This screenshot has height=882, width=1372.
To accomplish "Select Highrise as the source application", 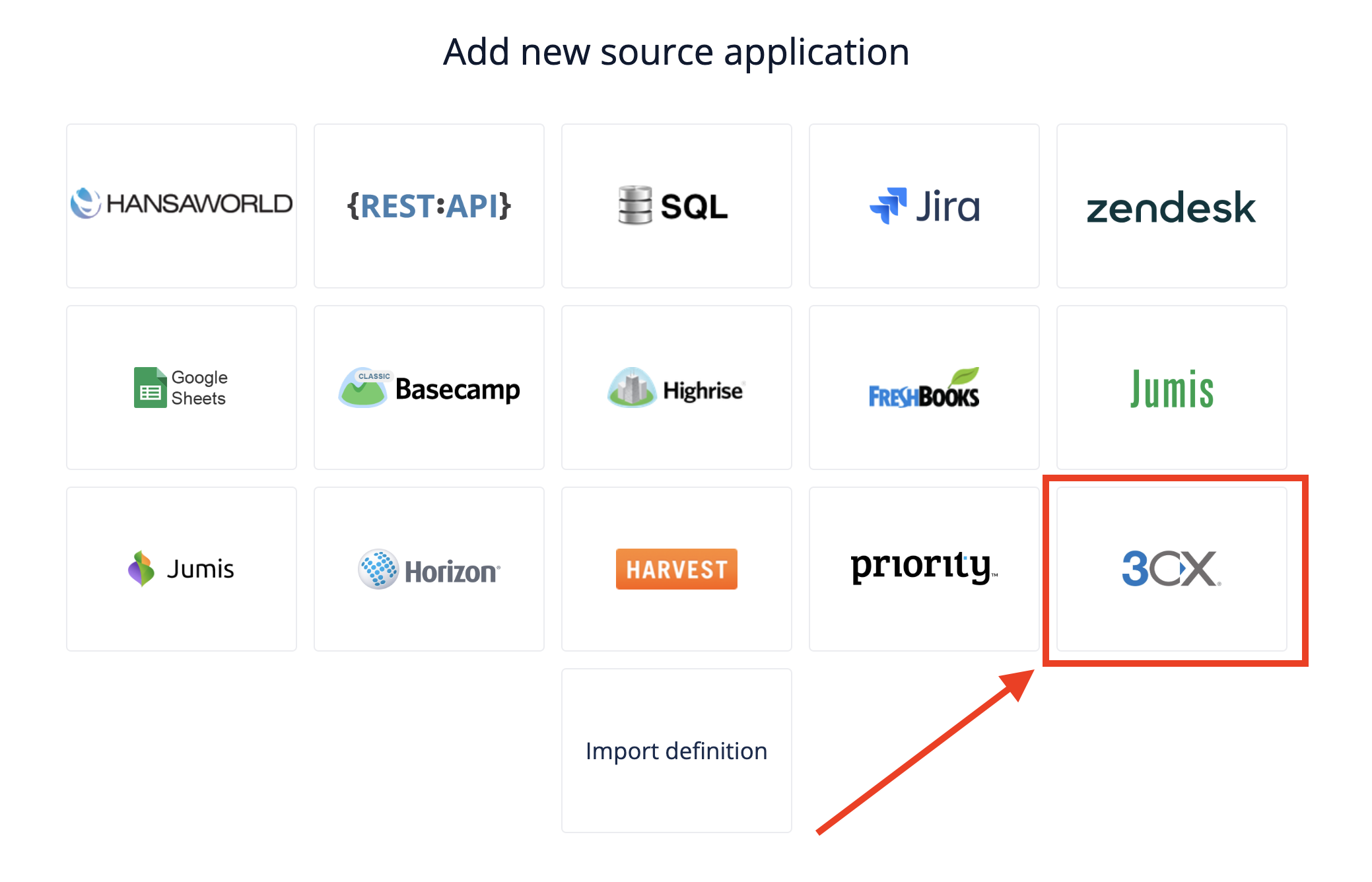I will (x=677, y=388).
